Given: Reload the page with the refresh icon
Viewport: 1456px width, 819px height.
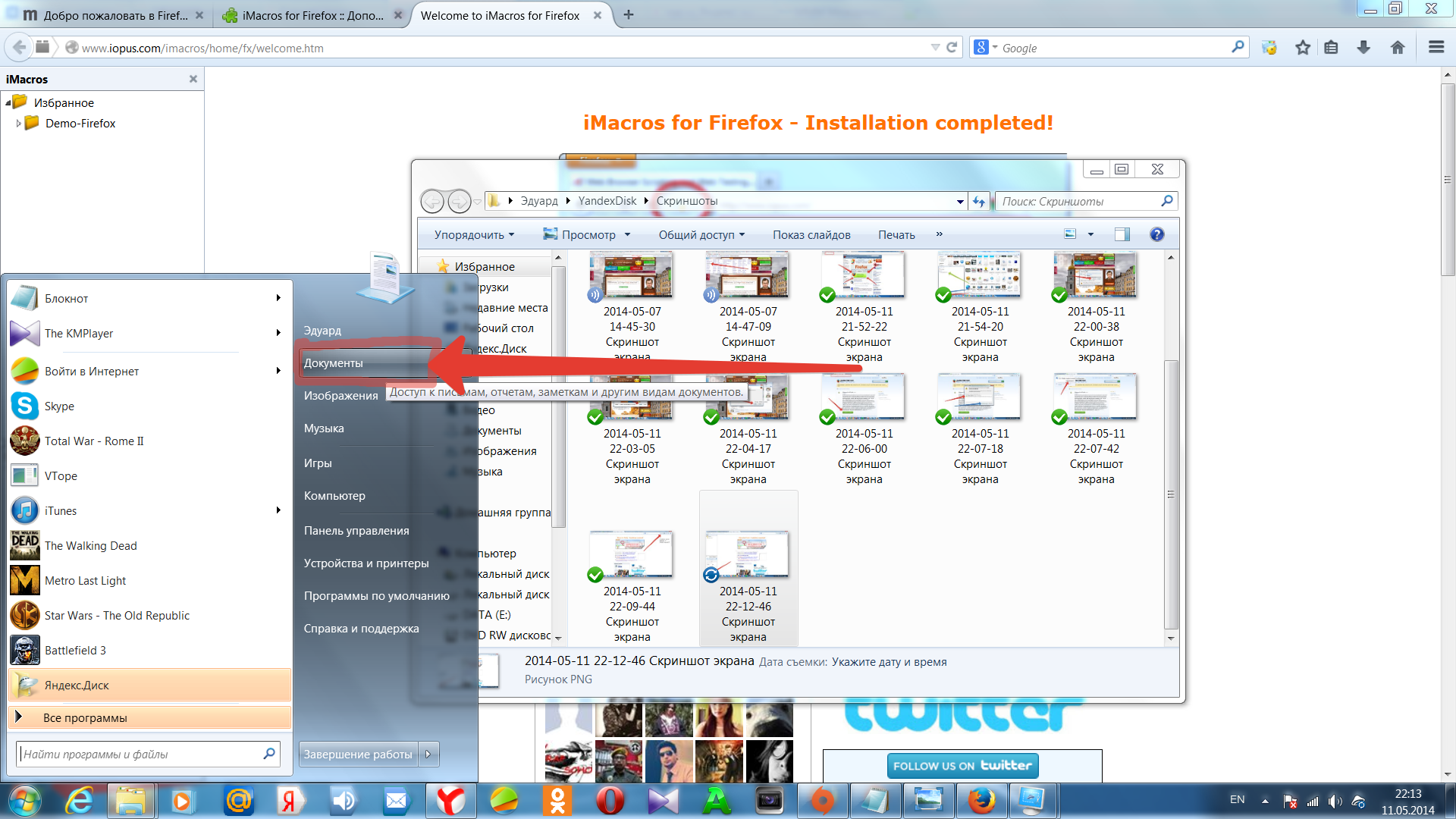Looking at the screenshot, I should 952,47.
